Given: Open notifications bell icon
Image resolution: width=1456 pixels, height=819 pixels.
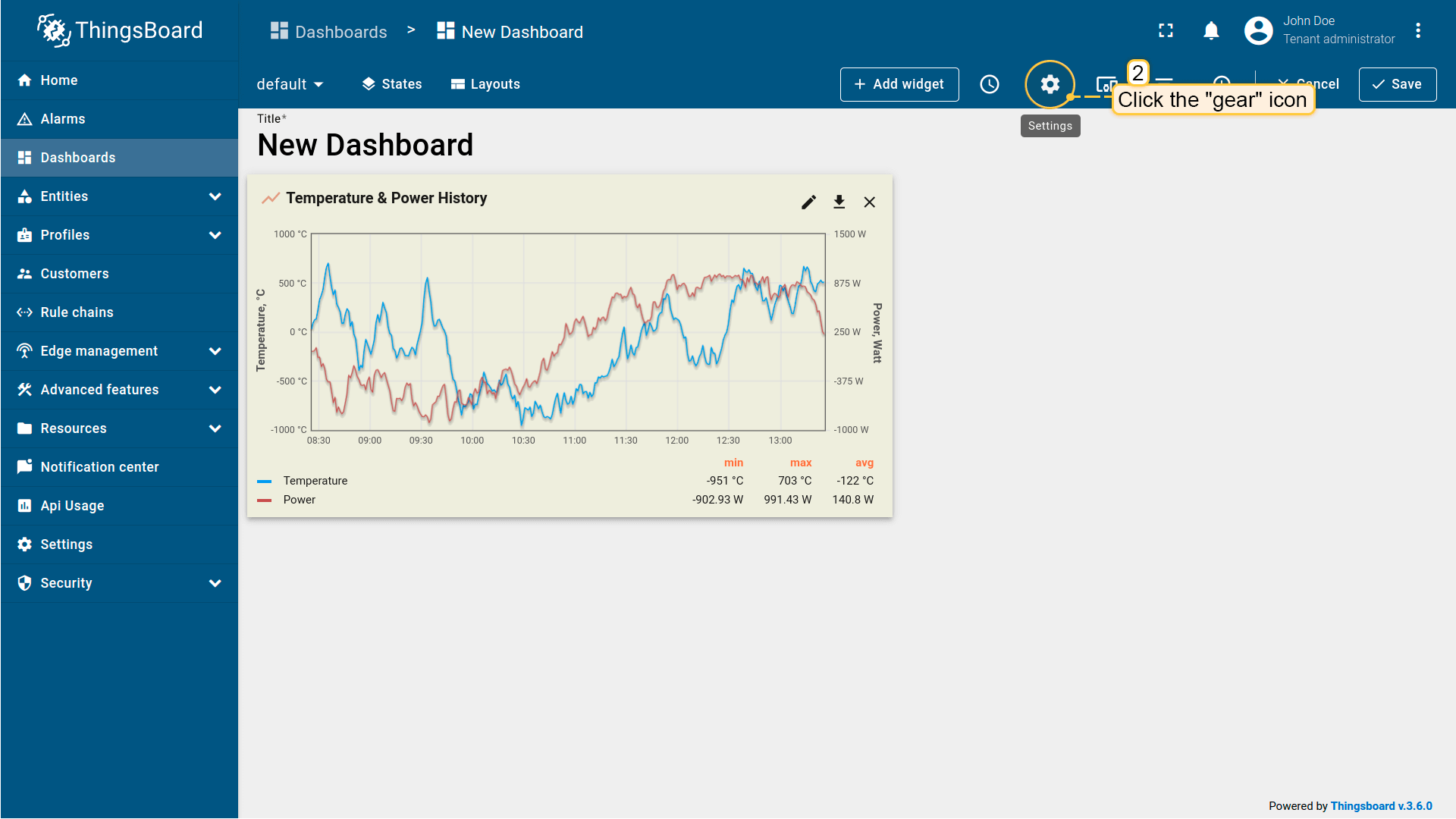Looking at the screenshot, I should (x=1211, y=30).
